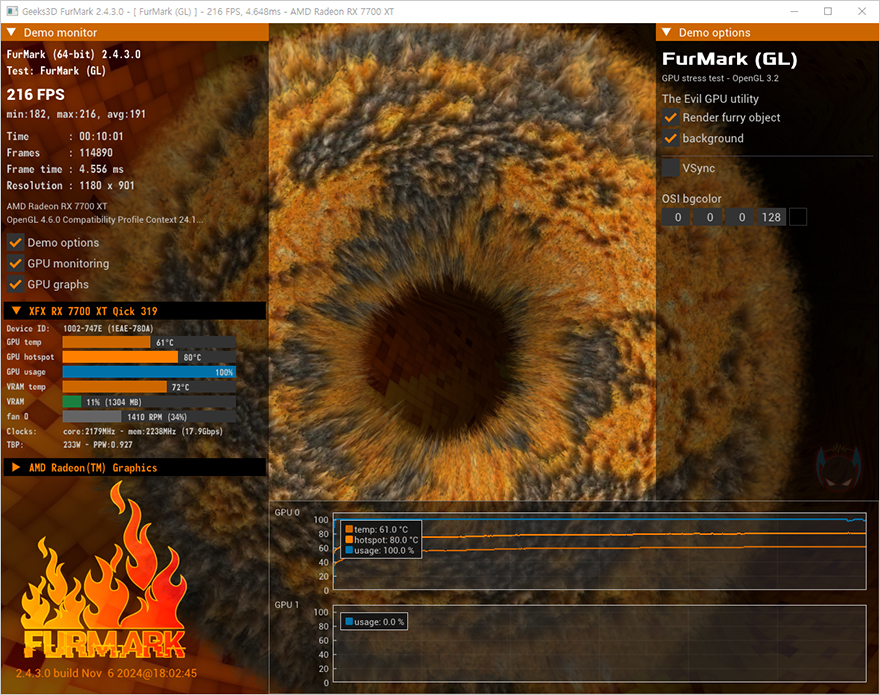Click the VRAM usage bar 11% (1304 MB)
Image resolution: width=880 pixels, height=695 pixels.
(149, 402)
